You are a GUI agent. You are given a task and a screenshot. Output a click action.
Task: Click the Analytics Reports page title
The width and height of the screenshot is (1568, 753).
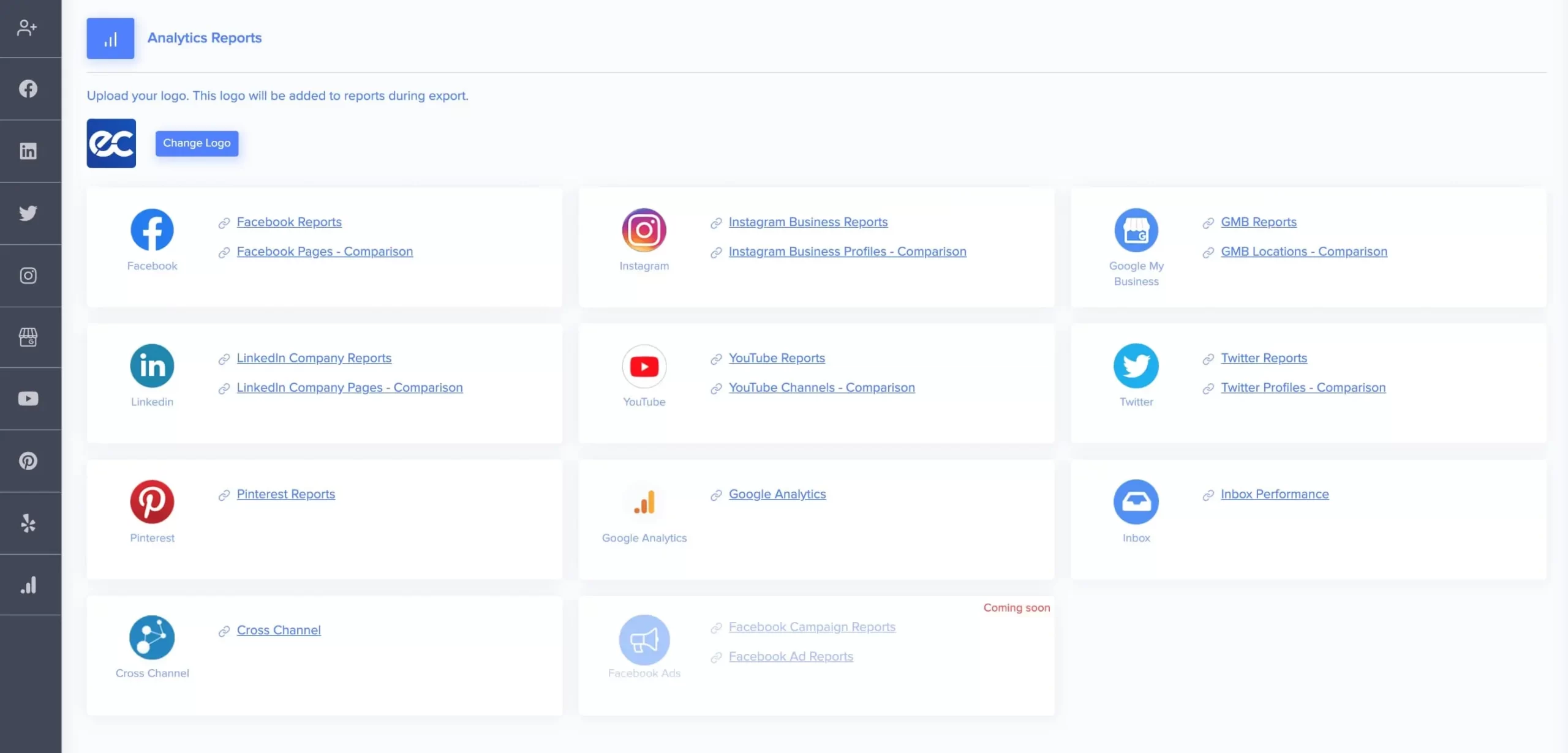(x=204, y=38)
